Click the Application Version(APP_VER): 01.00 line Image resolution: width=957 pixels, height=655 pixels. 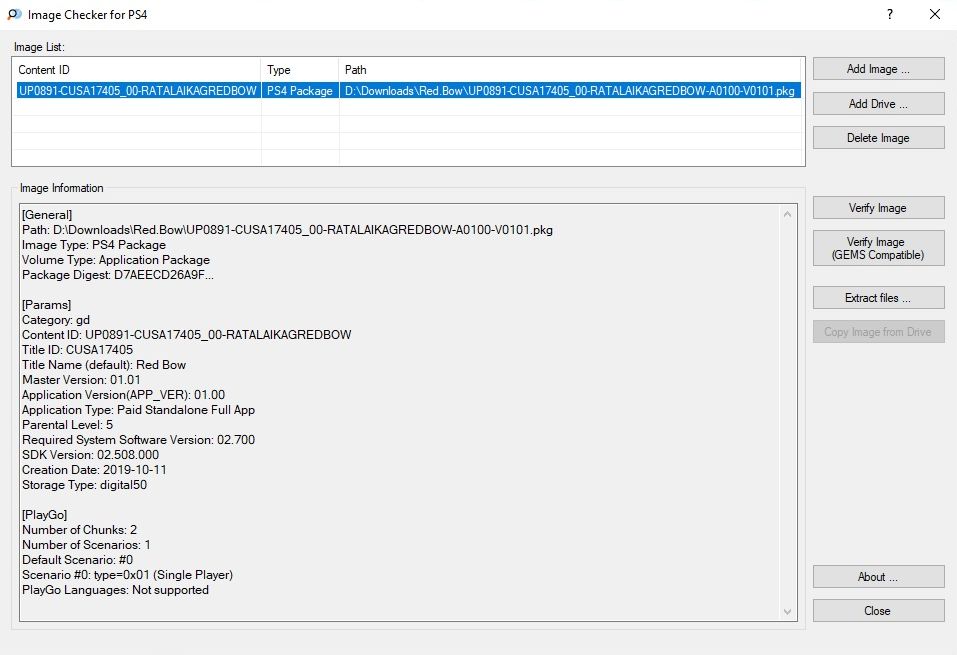coord(123,395)
